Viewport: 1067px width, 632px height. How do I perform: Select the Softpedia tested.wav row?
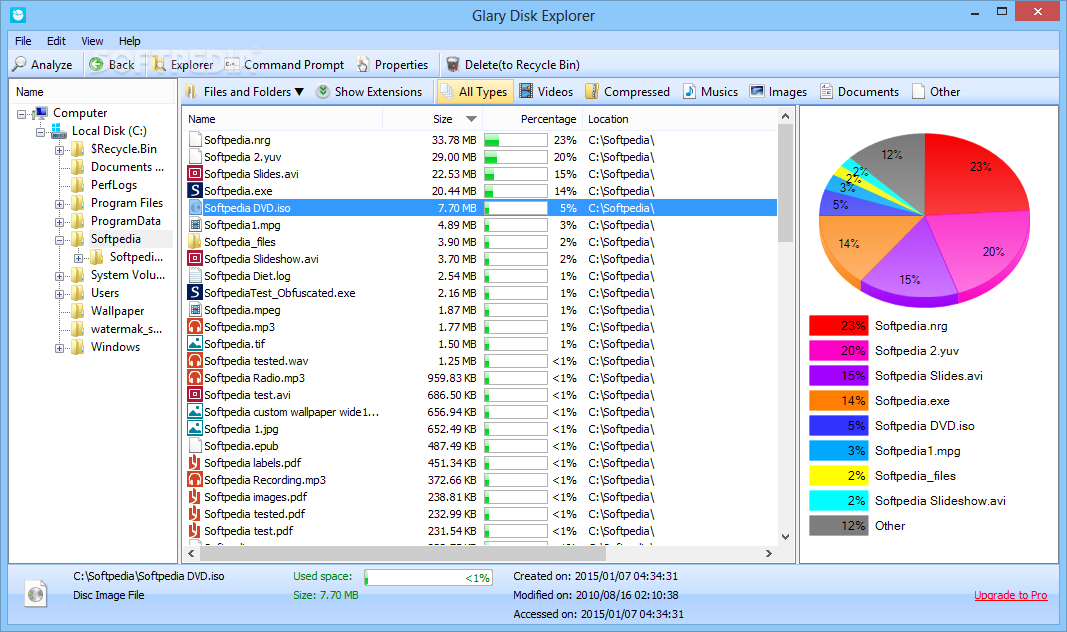pos(480,361)
